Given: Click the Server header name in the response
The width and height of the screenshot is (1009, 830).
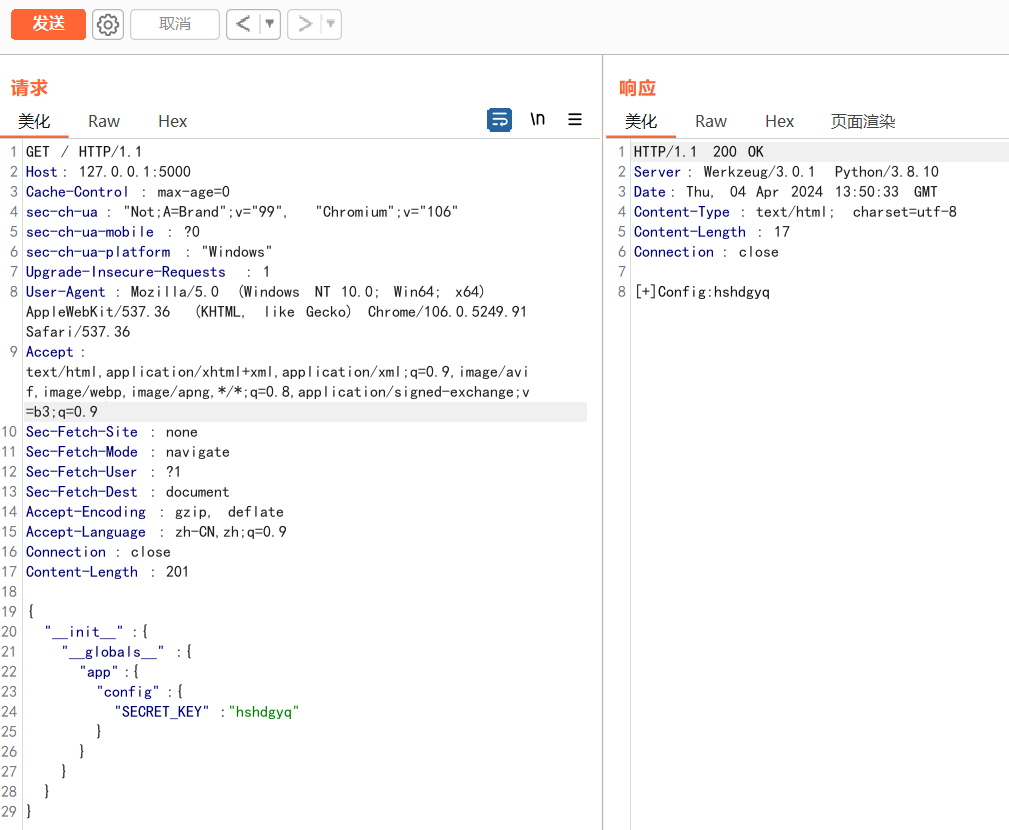Looking at the screenshot, I should [x=657, y=172].
